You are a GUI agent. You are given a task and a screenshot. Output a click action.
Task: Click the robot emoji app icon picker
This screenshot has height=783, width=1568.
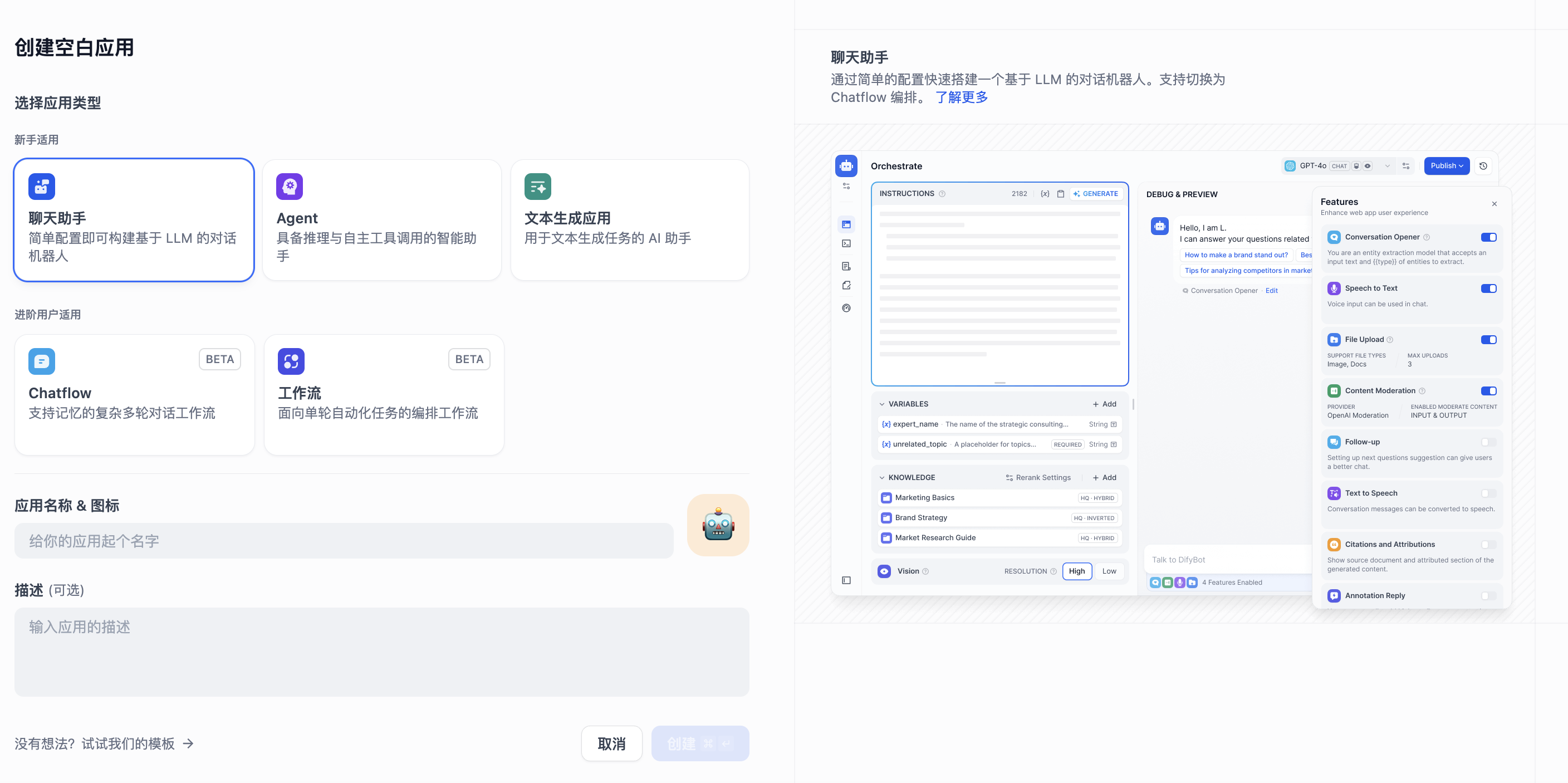pyautogui.click(x=718, y=524)
